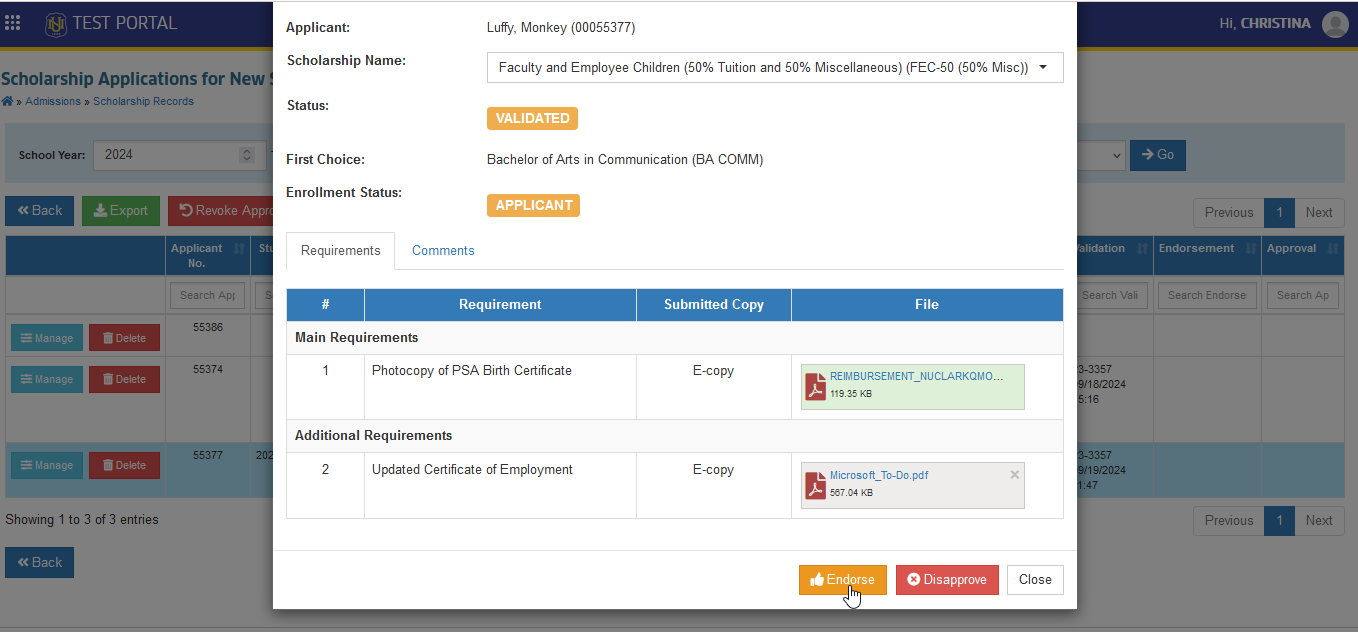Open the dropdown next to Go button
The image size is (1358, 632).
1102,155
